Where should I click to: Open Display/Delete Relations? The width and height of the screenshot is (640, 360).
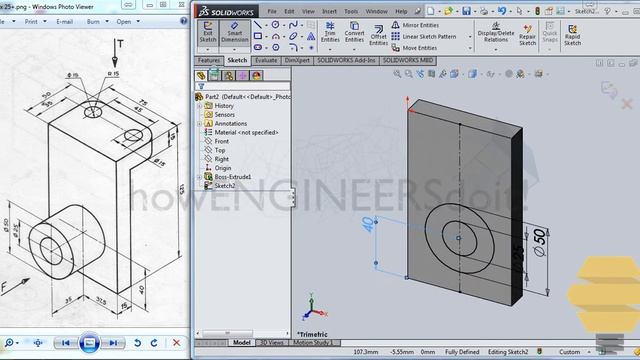(x=496, y=32)
